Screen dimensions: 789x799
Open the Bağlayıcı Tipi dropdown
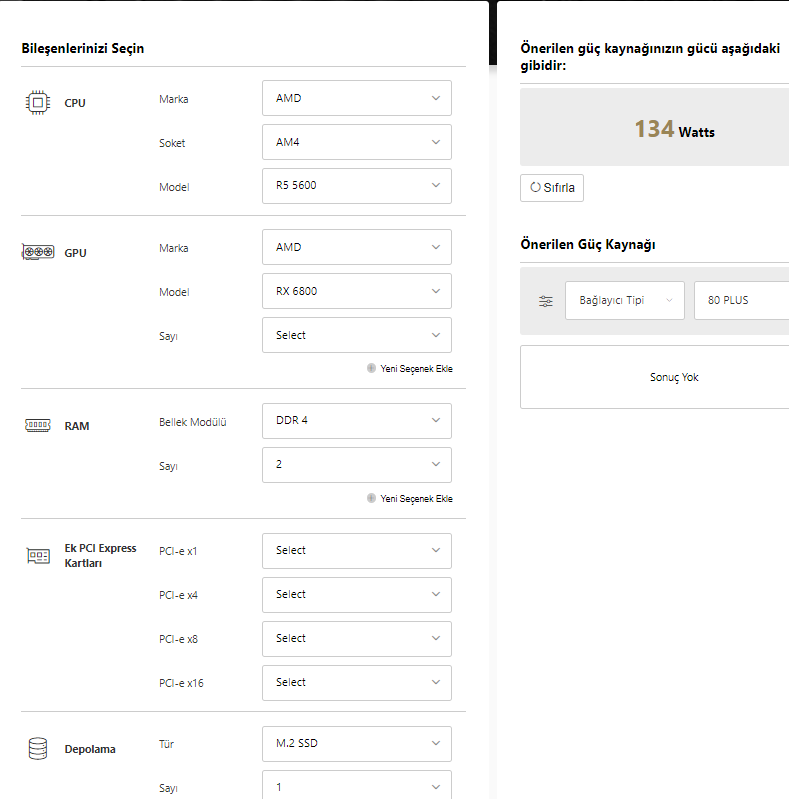coord(624,300)
